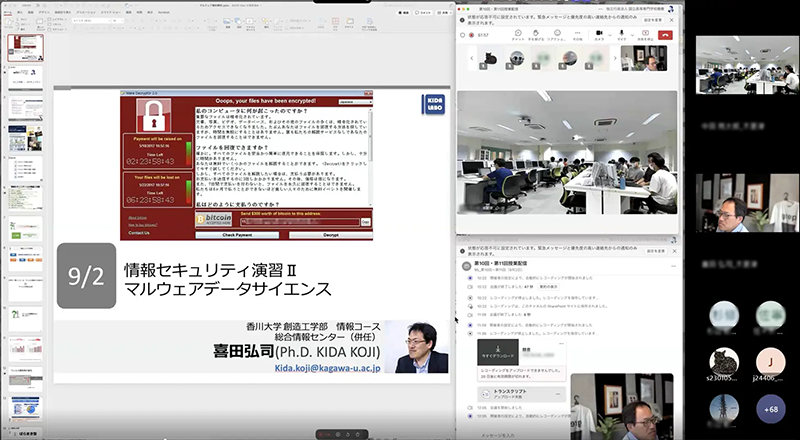The height and width of the screenshot is (440, 800).
Task: Select presenter video tile in participant strip
Action: tap(644, 58)
